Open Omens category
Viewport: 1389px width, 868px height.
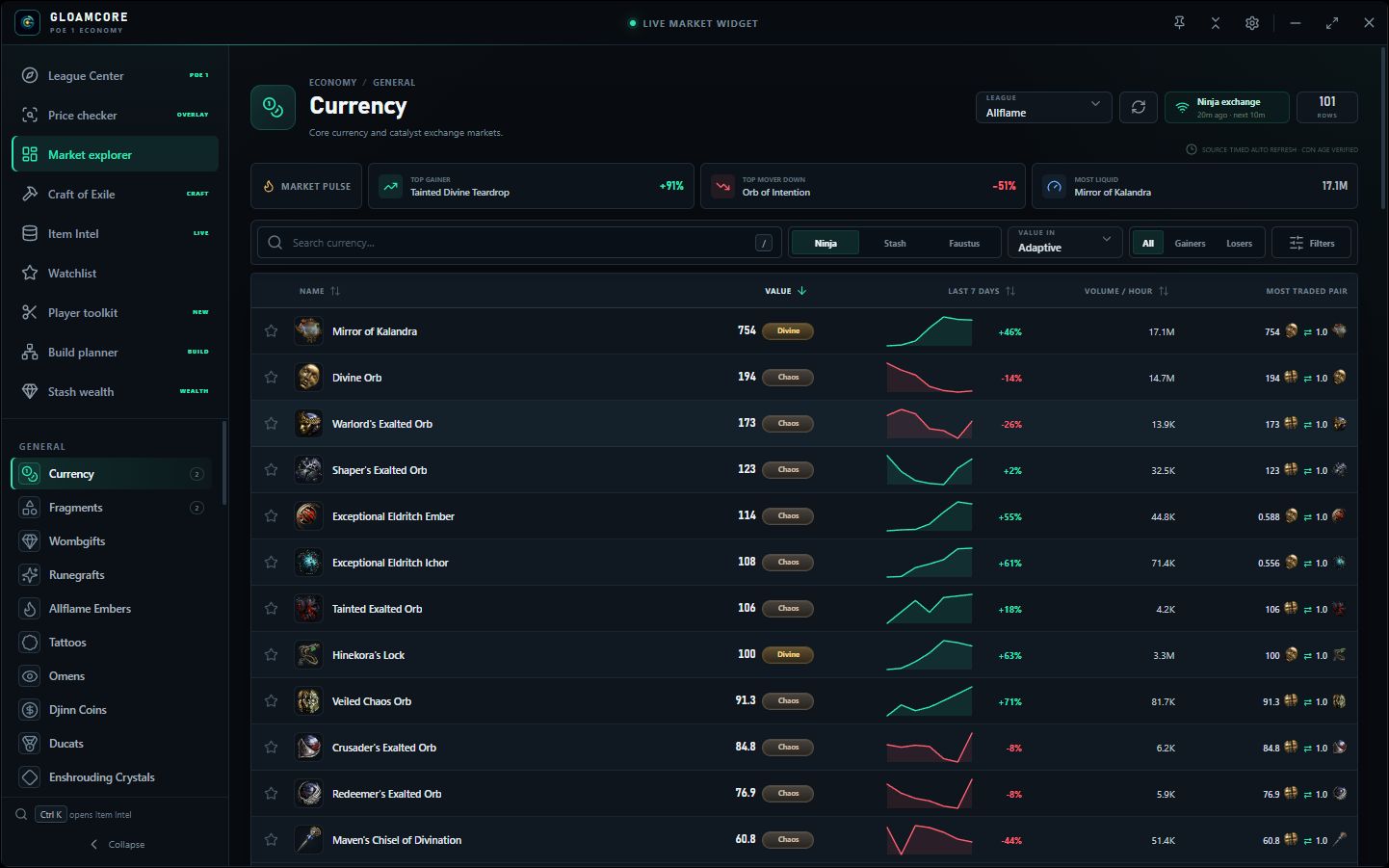tap(112, 675)
